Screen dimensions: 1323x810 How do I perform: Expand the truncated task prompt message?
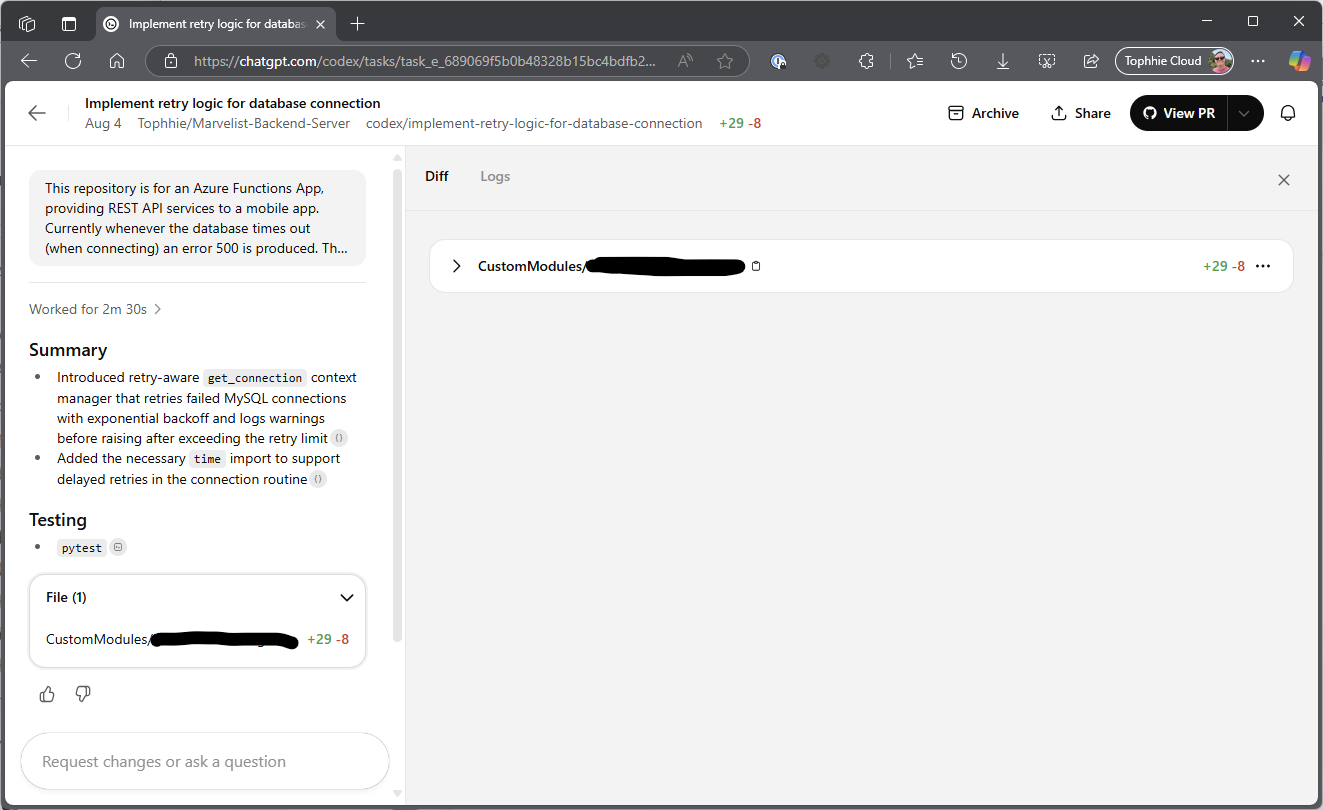click(197, 218)
